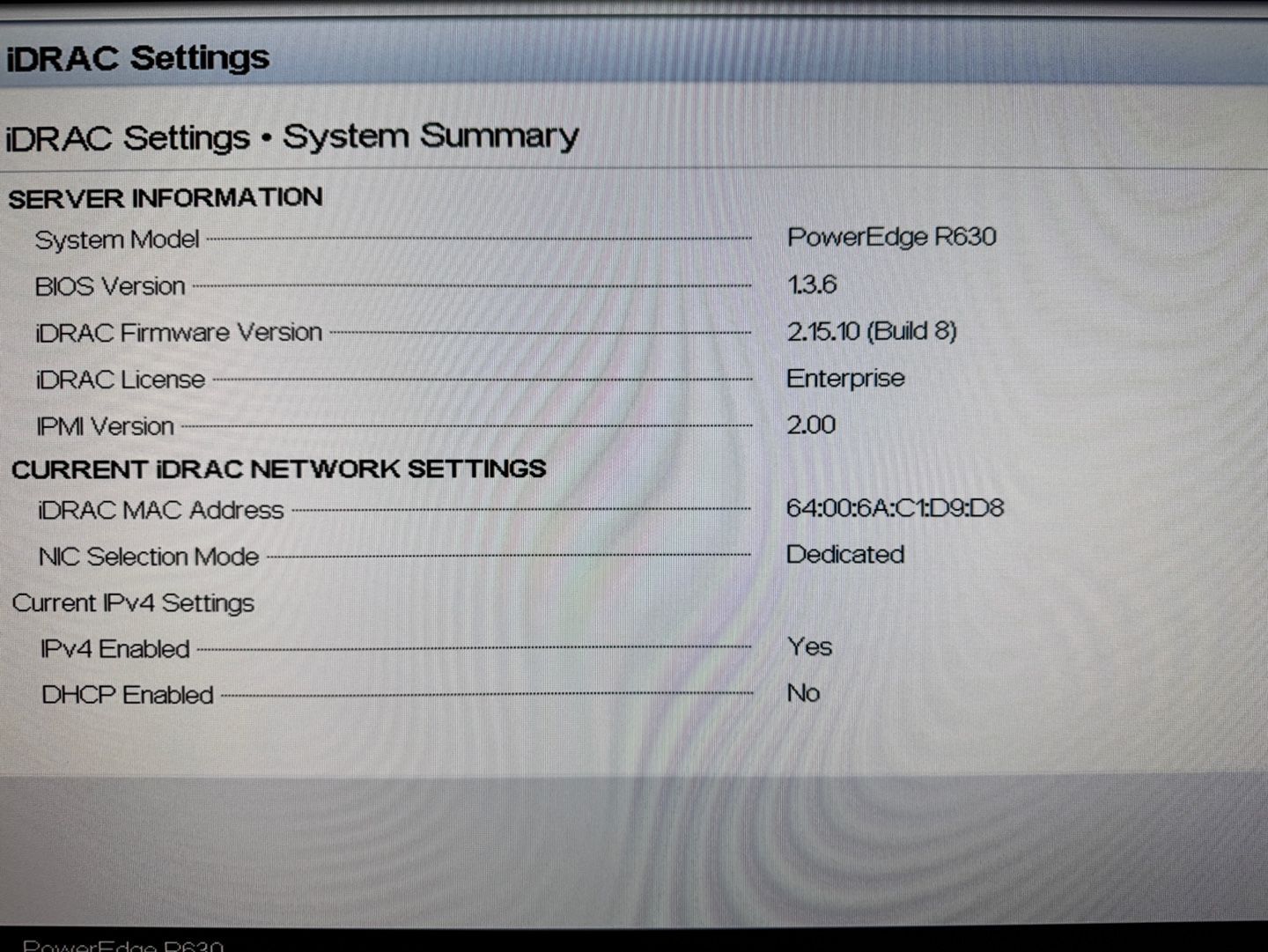
Task: Click the IPMI version value 2.00
Action: tap(811, 424)
